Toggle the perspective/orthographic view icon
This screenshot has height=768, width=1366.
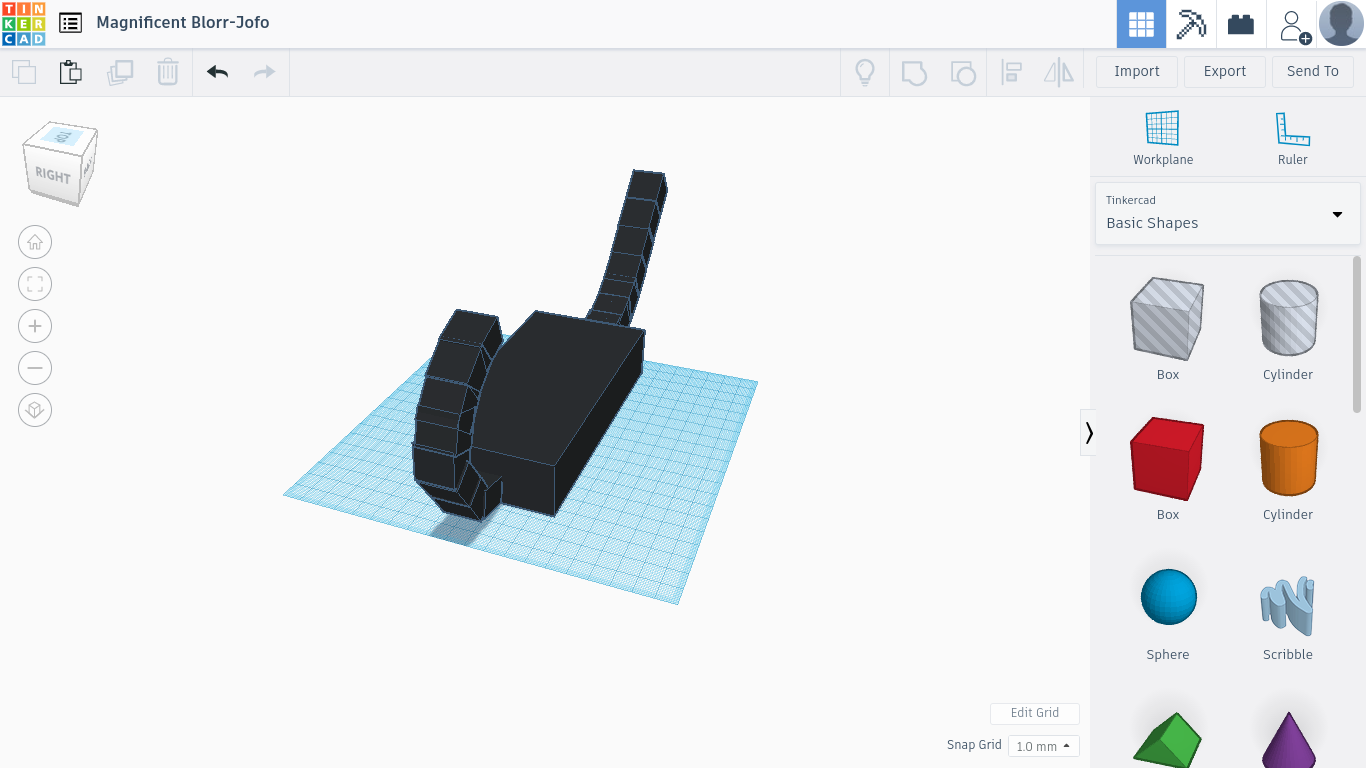point(35,410)
